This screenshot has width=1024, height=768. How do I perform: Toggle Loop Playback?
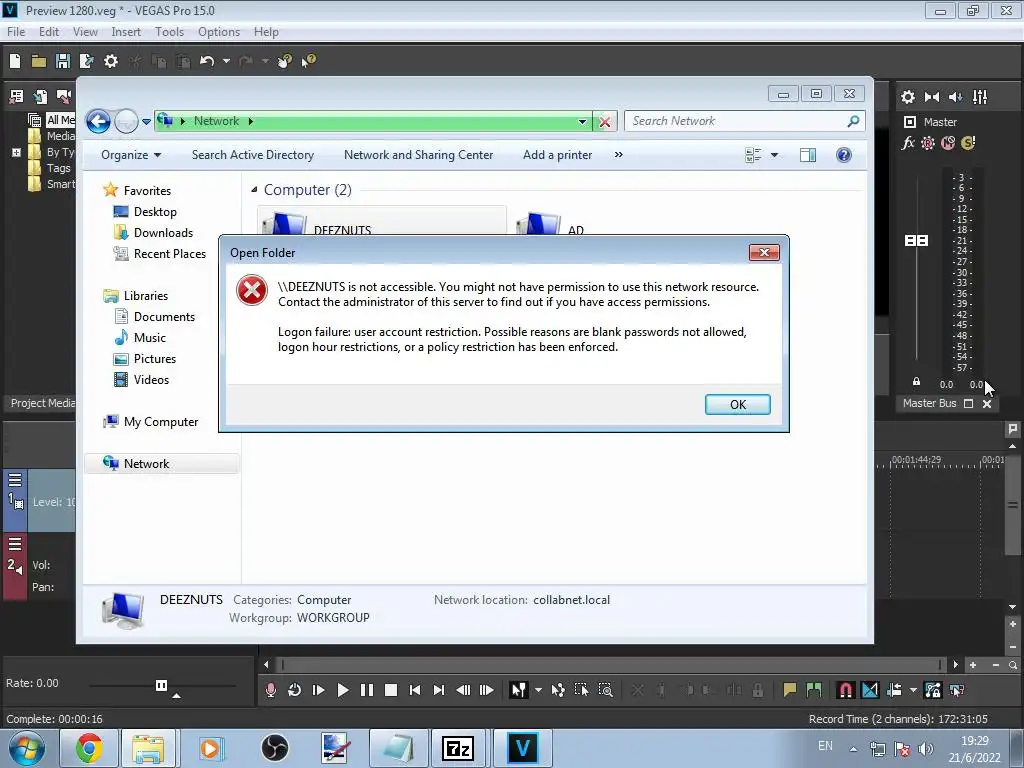tap(295, 690)
